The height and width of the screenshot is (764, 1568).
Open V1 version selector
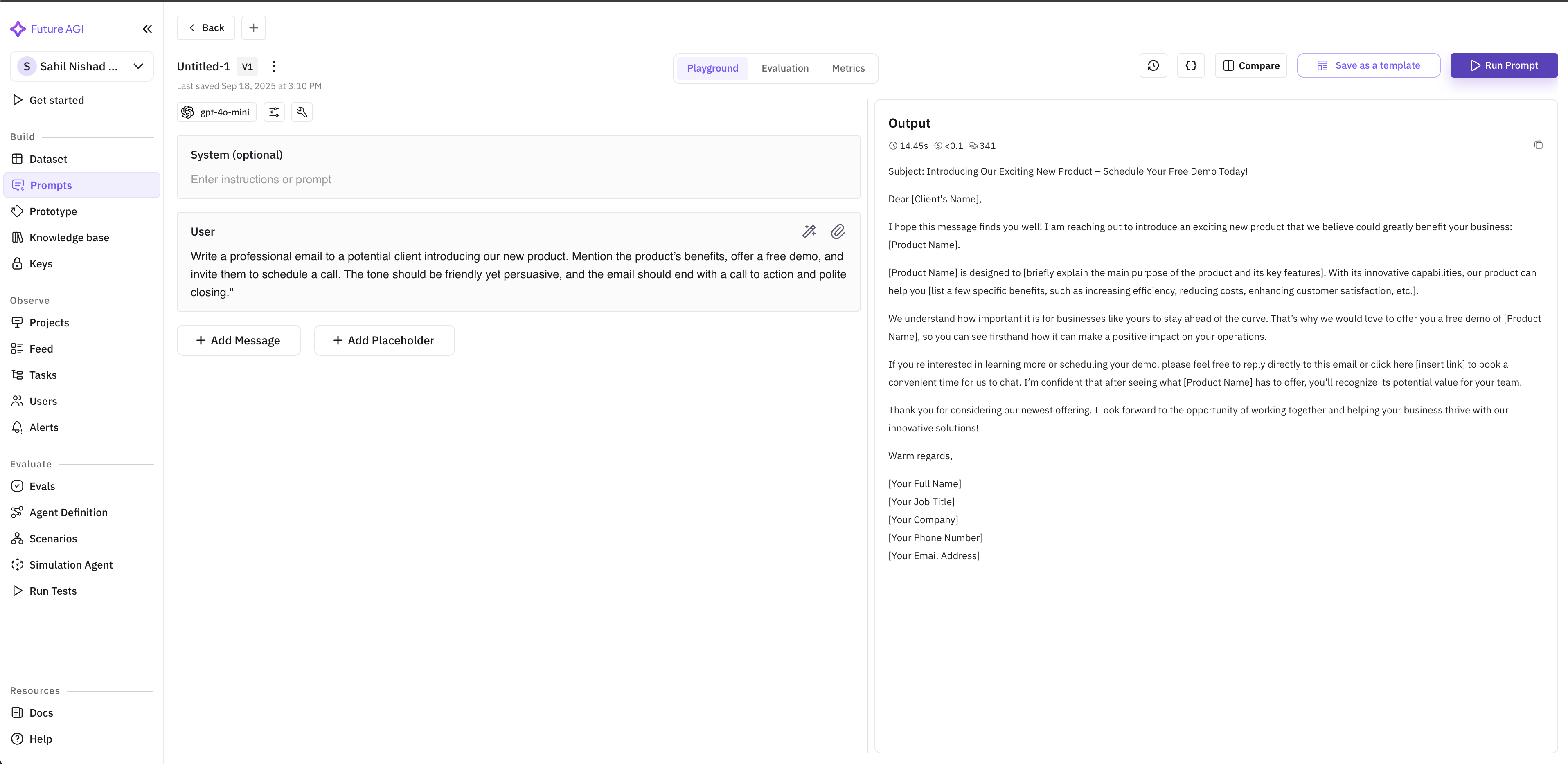pyautogui.click(x=247, y=66)
